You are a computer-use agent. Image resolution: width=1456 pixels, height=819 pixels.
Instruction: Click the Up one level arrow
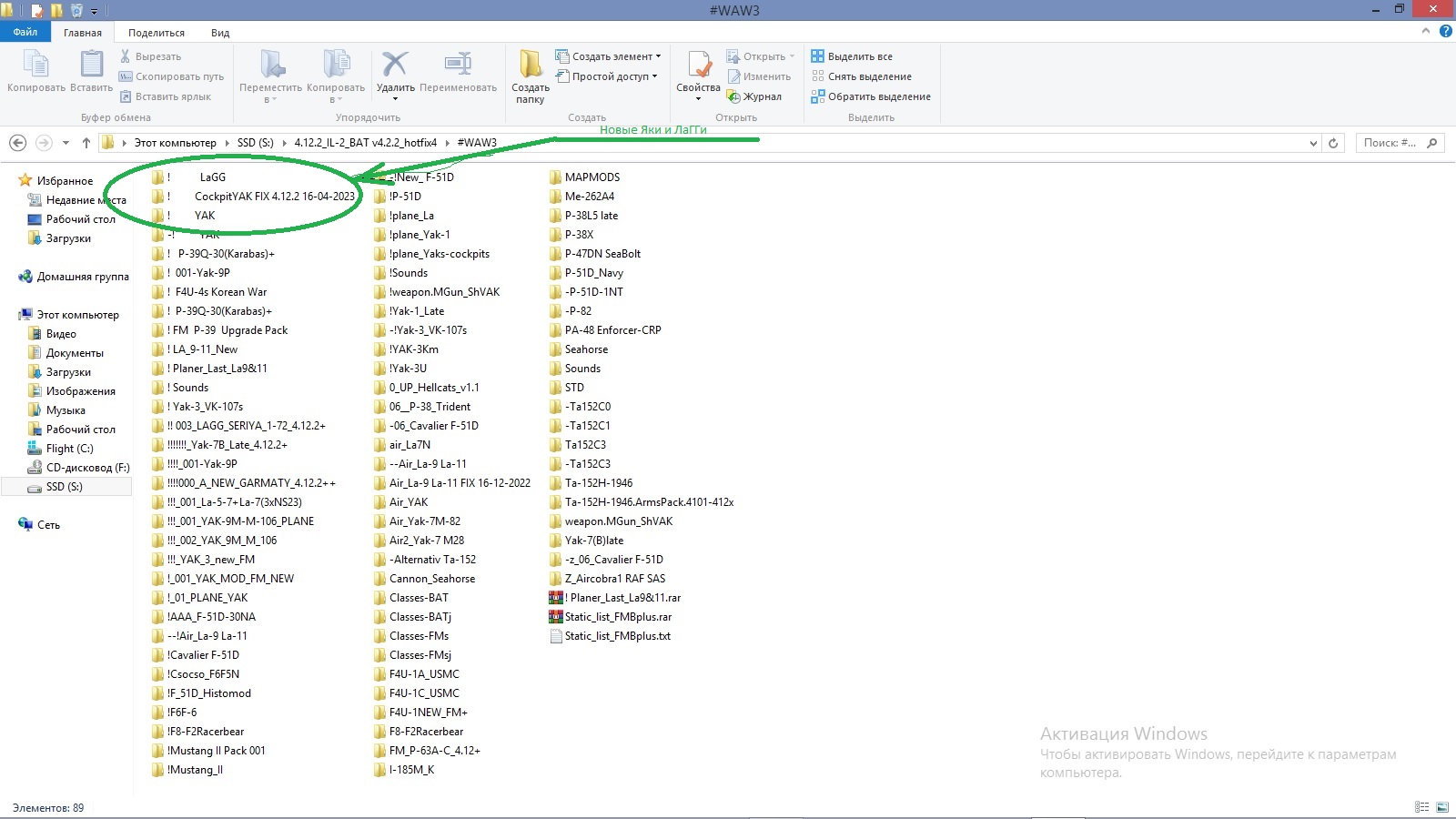tap(86, 143)
